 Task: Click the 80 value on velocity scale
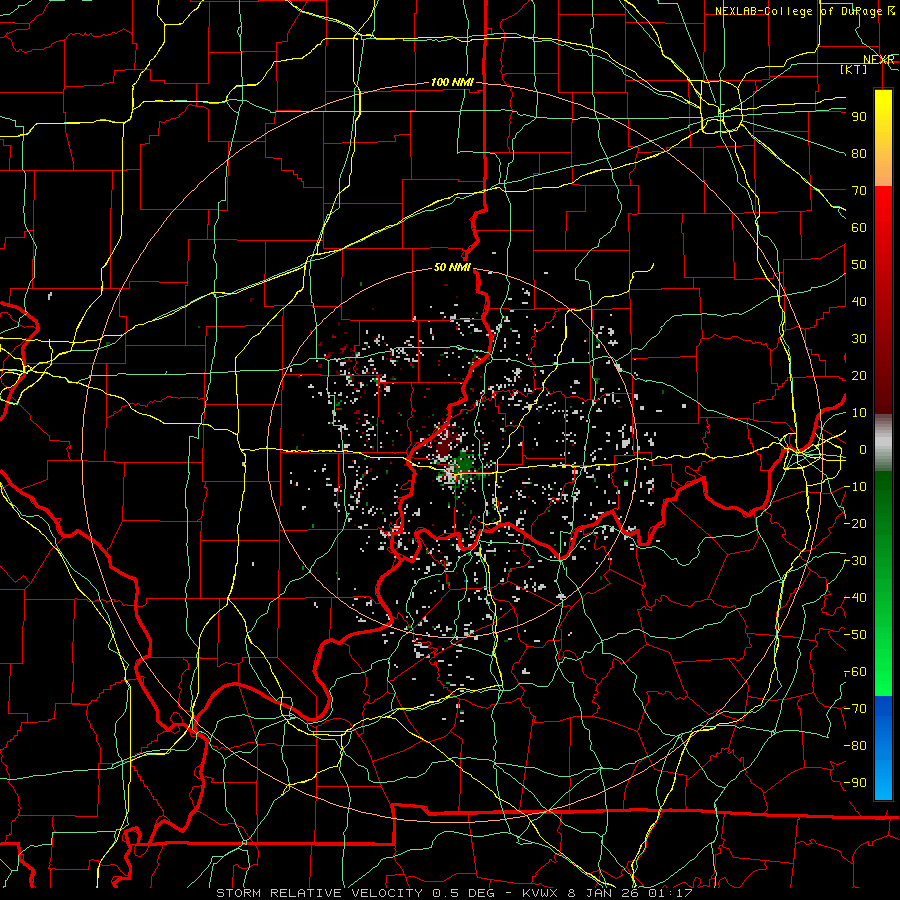[x=859, y=153]
